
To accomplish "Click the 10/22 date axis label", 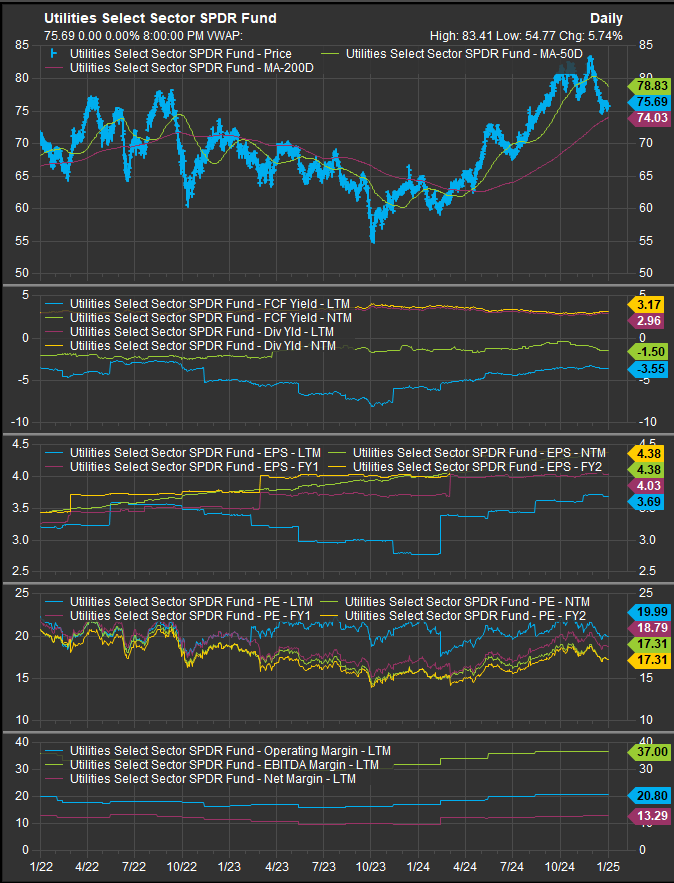I will point(182,867).
